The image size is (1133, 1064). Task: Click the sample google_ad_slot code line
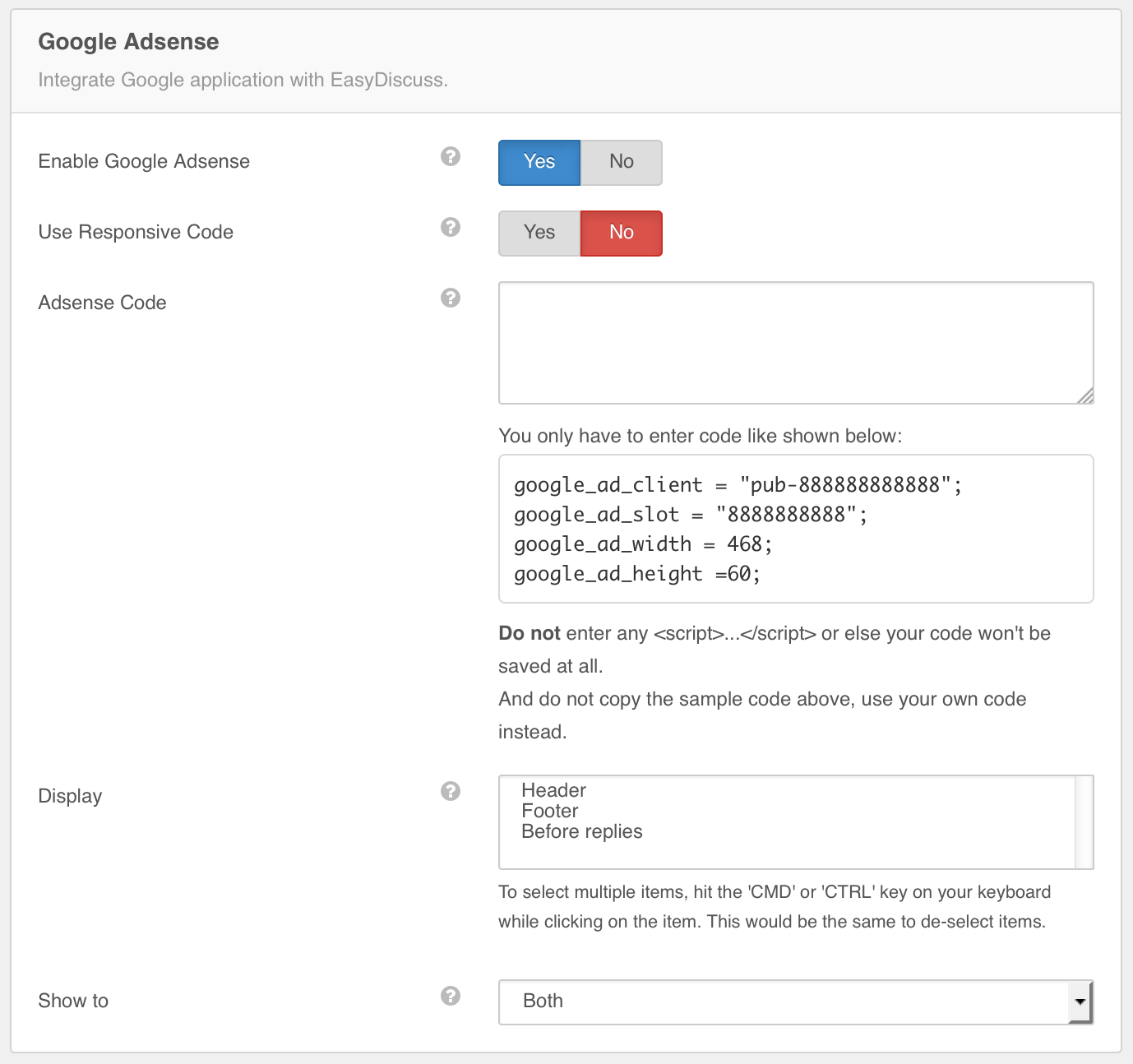[x=691, y=515]
